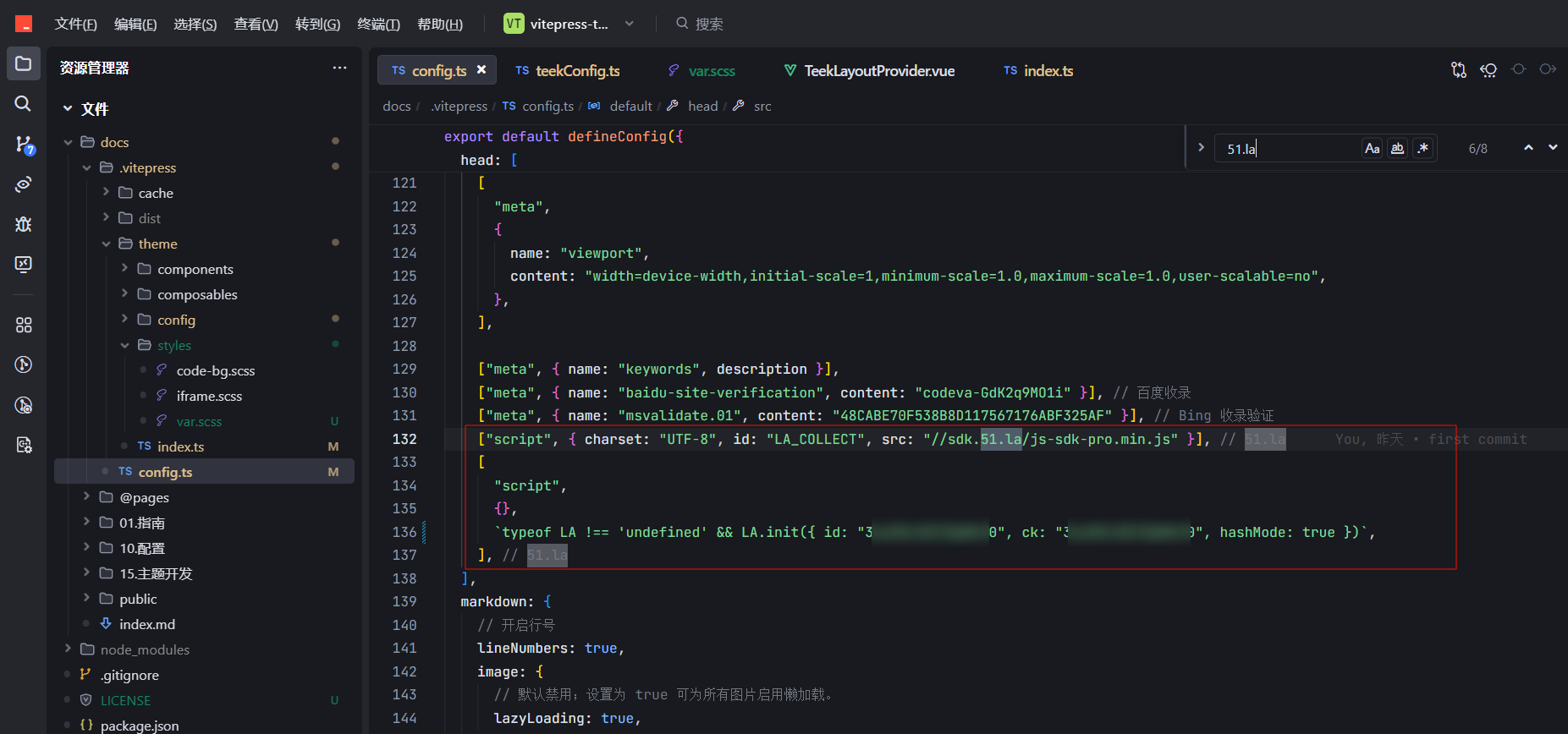
Task: Open the 选择(S) menu
Action: click(x=195, y=24)
